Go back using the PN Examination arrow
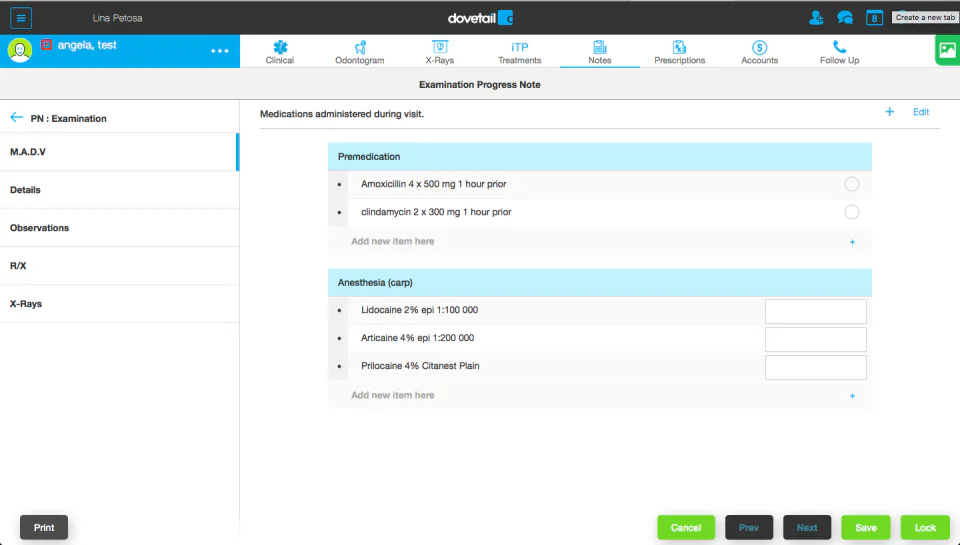 pyautogui.click(x=17, y=118)
